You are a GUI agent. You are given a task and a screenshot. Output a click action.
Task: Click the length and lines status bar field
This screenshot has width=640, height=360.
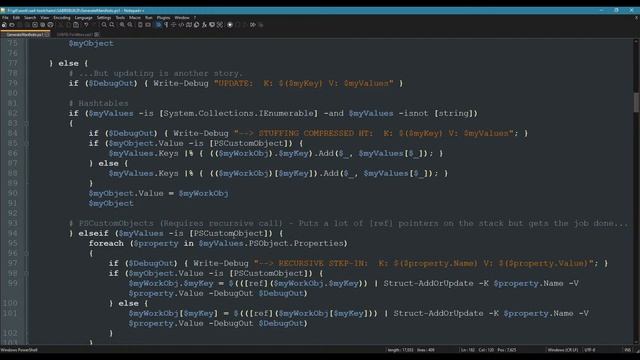[411, 350]
